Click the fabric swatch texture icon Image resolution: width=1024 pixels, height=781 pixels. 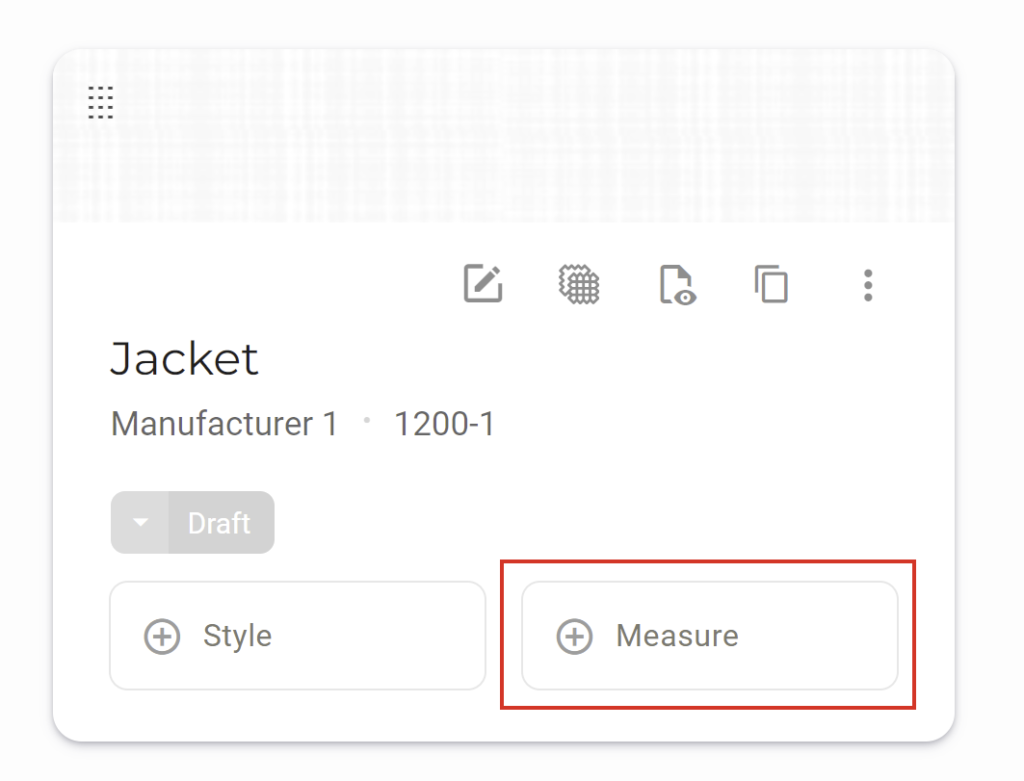pyautogui.click(x=578, y=284)
